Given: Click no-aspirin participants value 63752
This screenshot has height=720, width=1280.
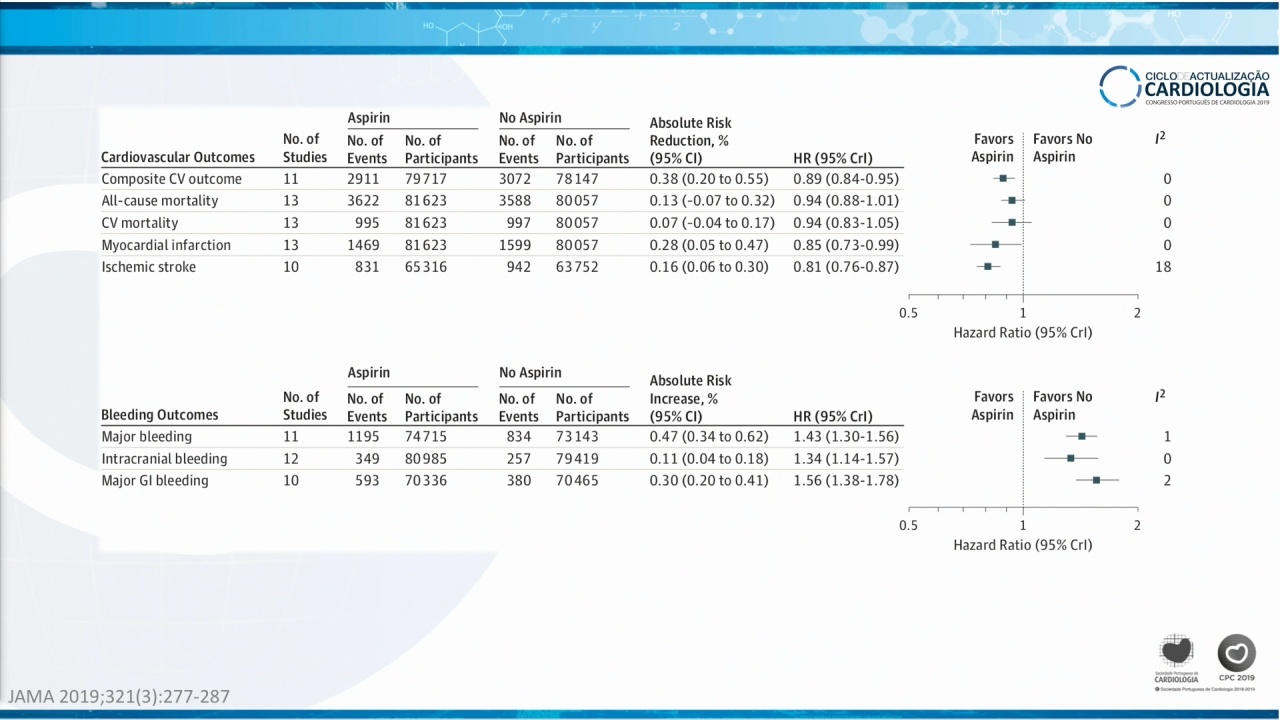Looking at the screenshot, I should pyautogui.click(x=577, y=267).
